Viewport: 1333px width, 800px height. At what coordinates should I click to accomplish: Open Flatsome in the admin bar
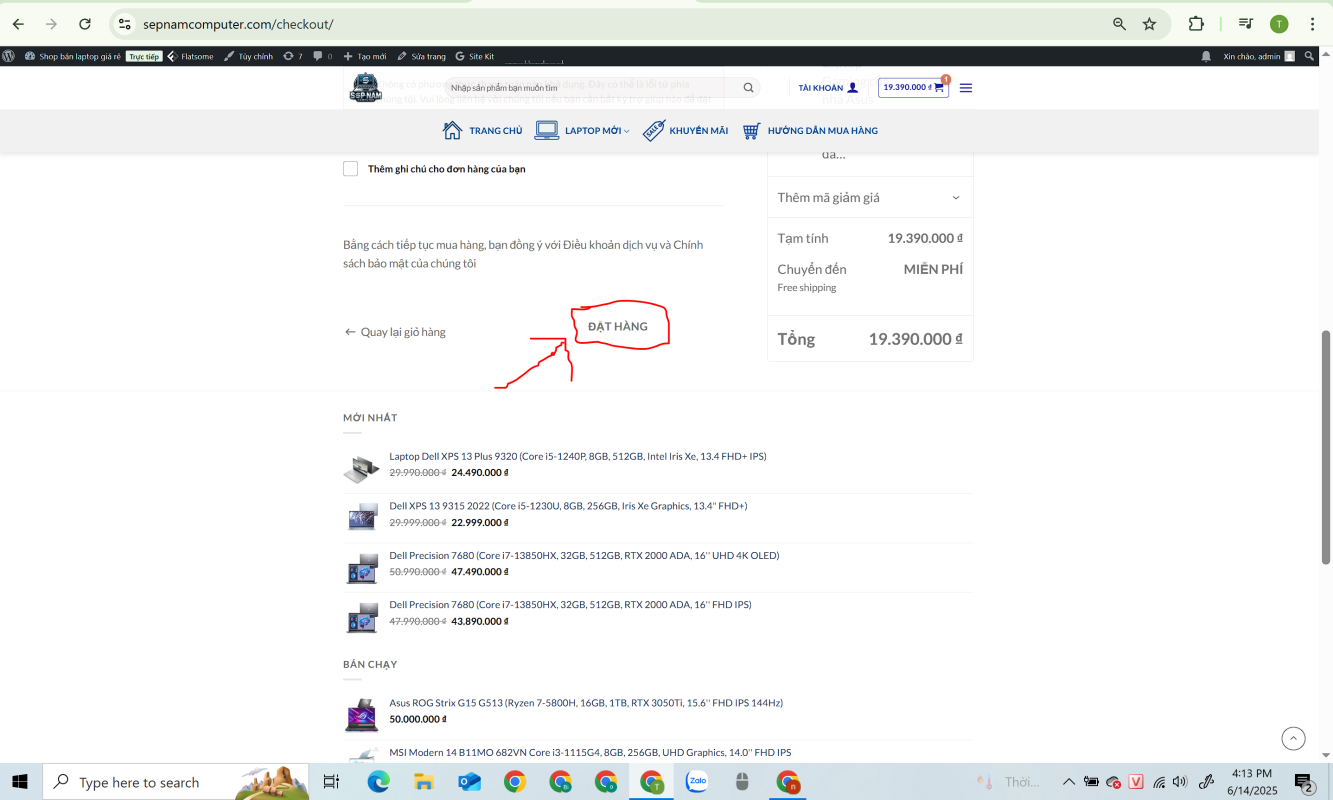point(190,56)
